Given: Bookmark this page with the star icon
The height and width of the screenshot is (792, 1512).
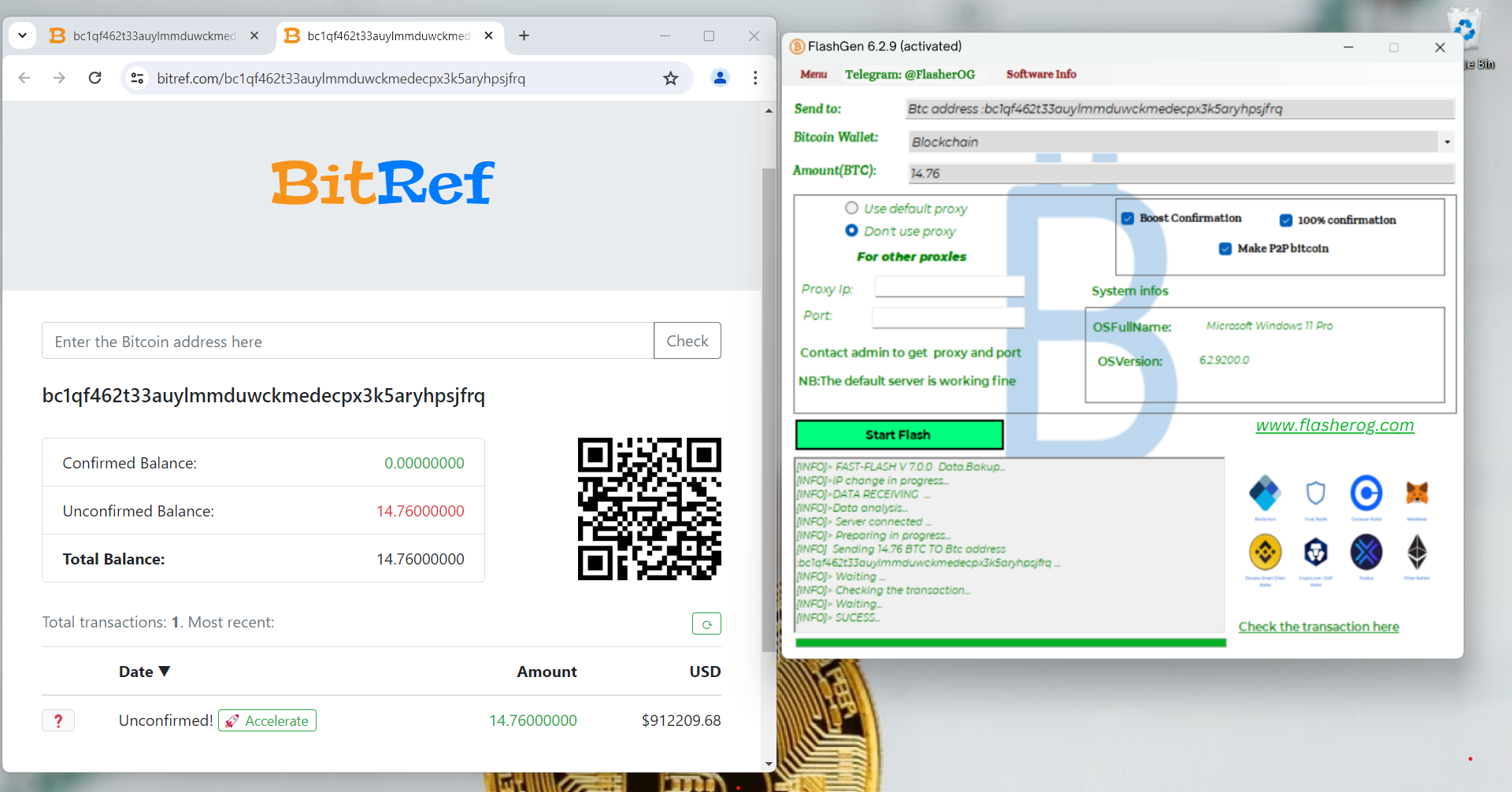Looking at the screenshot, I should (x=670, y=78).
